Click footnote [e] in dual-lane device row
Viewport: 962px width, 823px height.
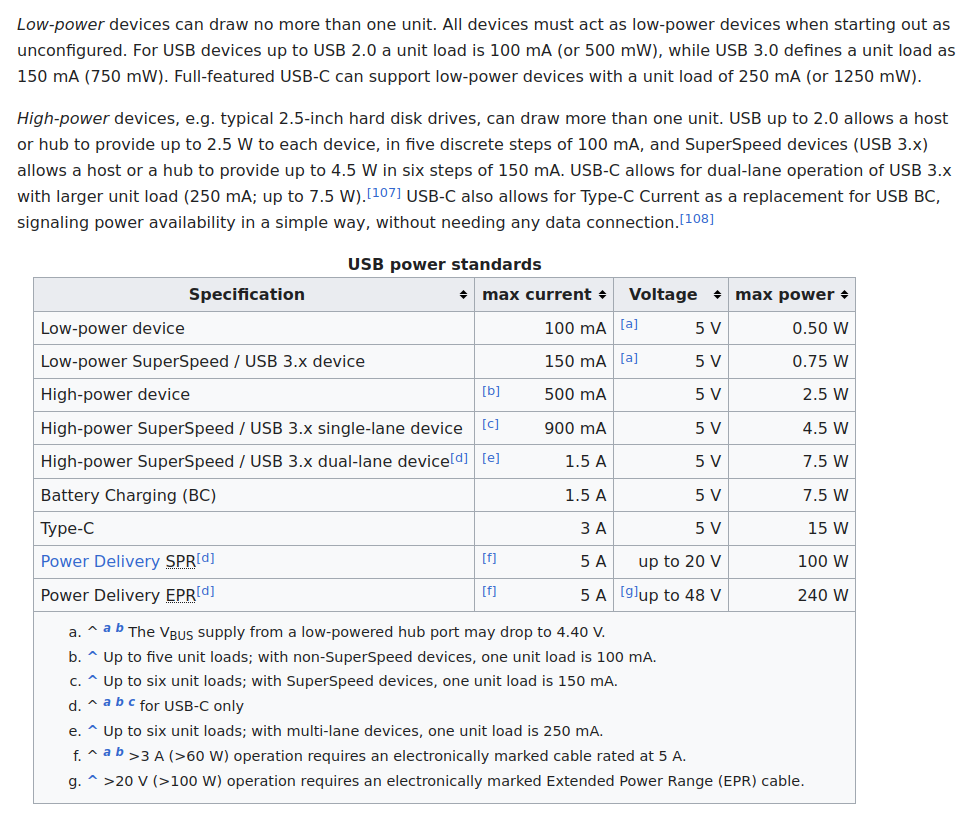click(x=490, y=458)
